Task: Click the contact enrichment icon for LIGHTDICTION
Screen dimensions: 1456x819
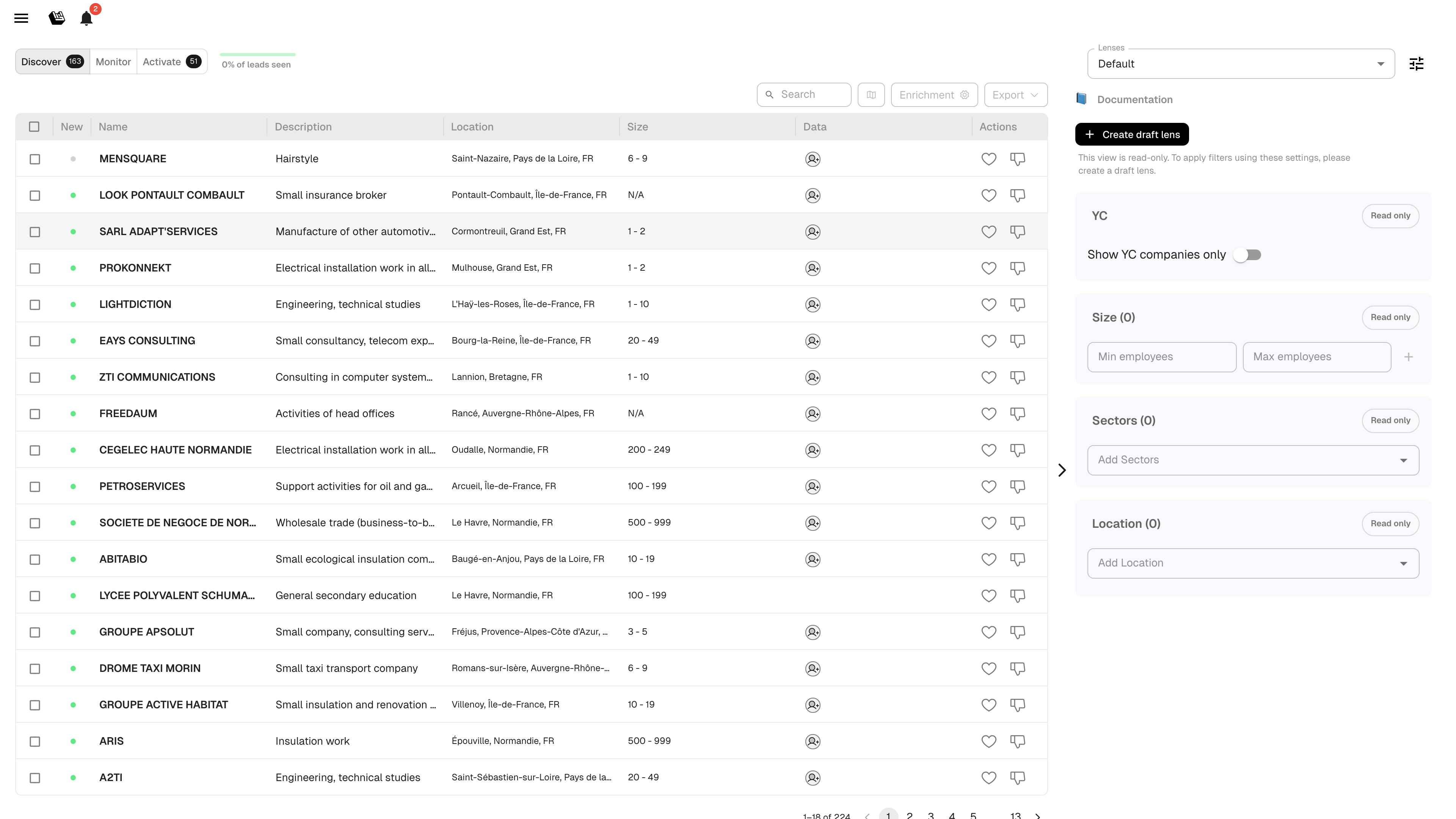Action: coord(812,304)
